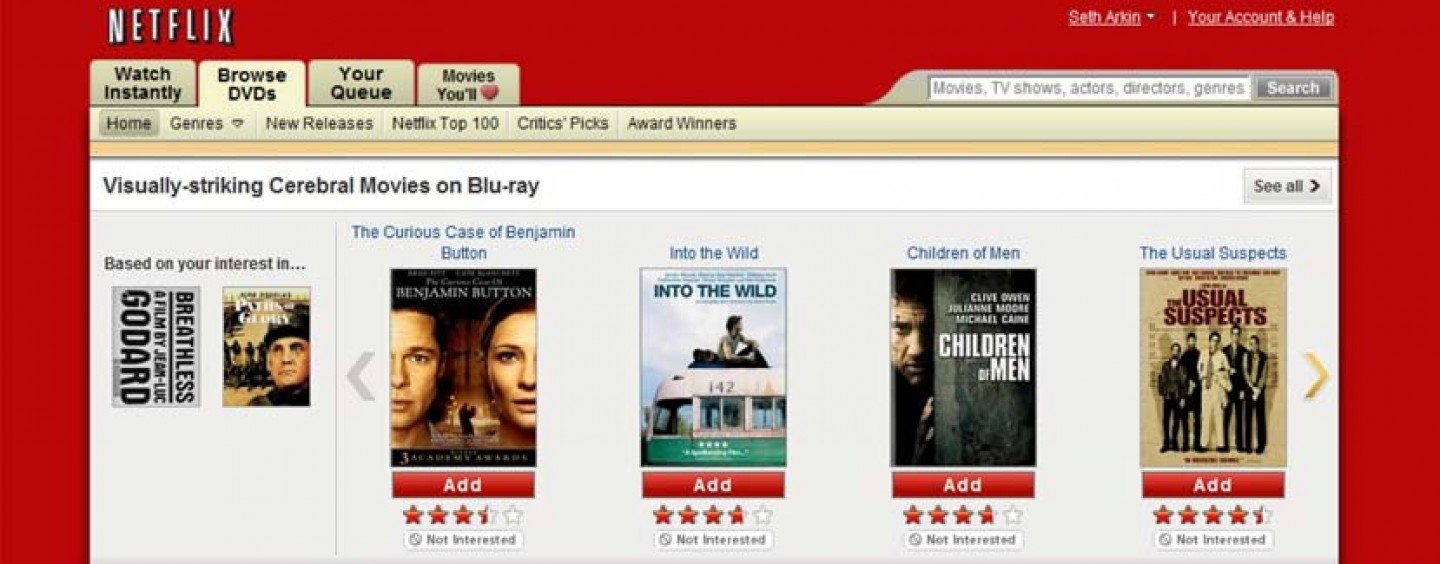
Task: Open the Children of Men title link
Action: click(x=963, y=254)
